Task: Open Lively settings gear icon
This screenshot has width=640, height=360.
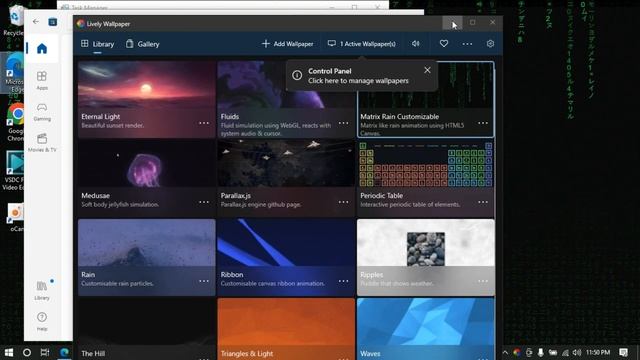Action: tap(490, 44)
